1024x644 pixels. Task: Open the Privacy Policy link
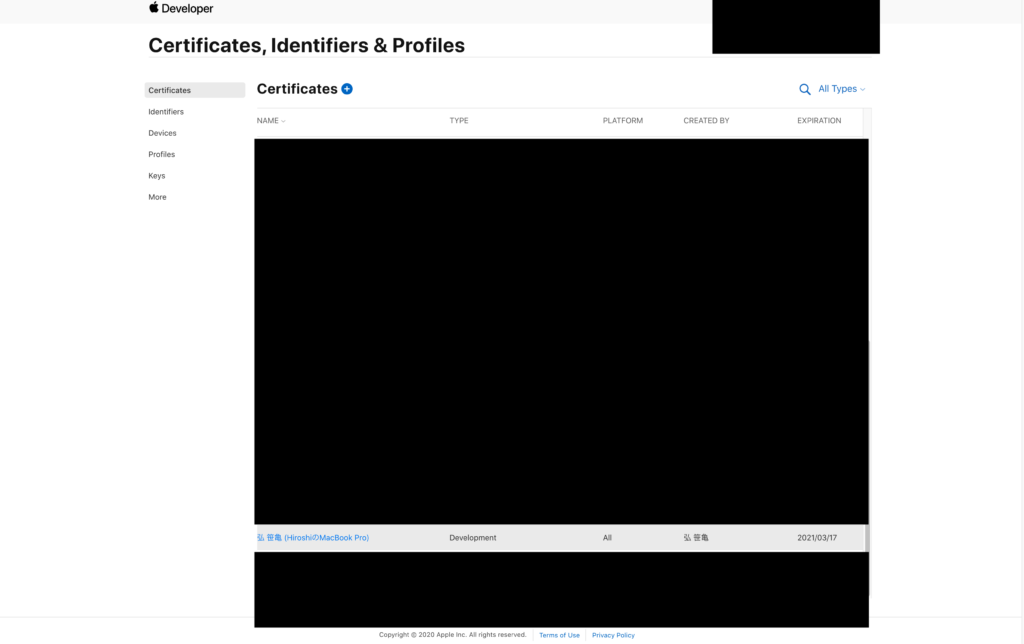pyautogui.click(x=613, y=635)
